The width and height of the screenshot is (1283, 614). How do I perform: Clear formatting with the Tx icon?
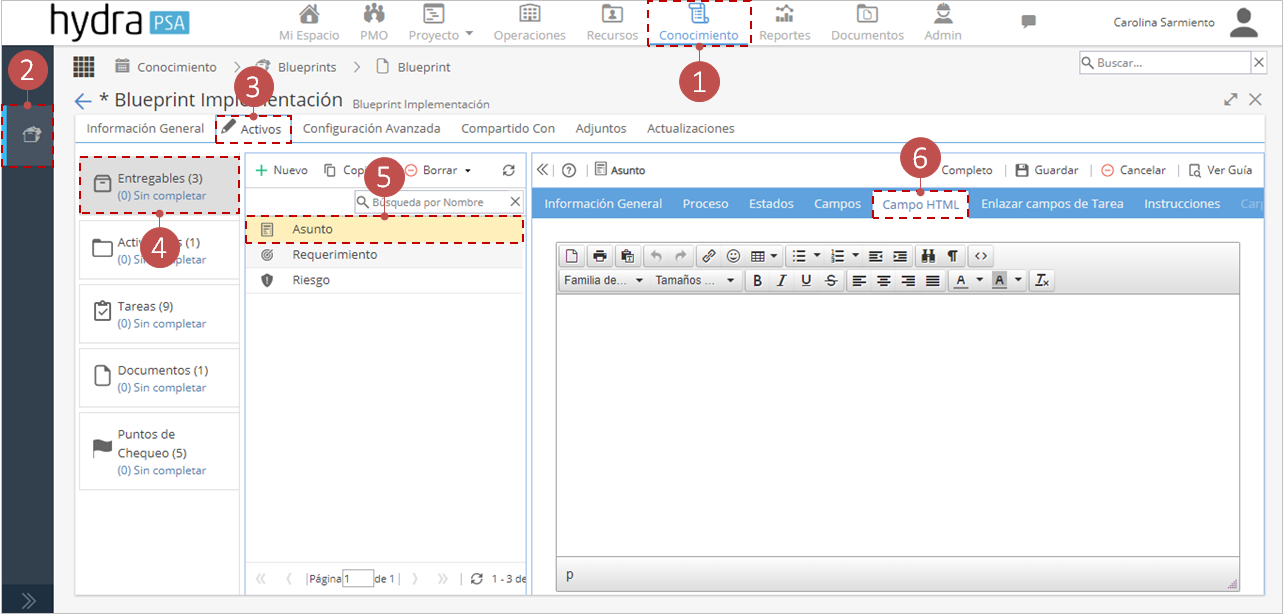point(1042,281)
